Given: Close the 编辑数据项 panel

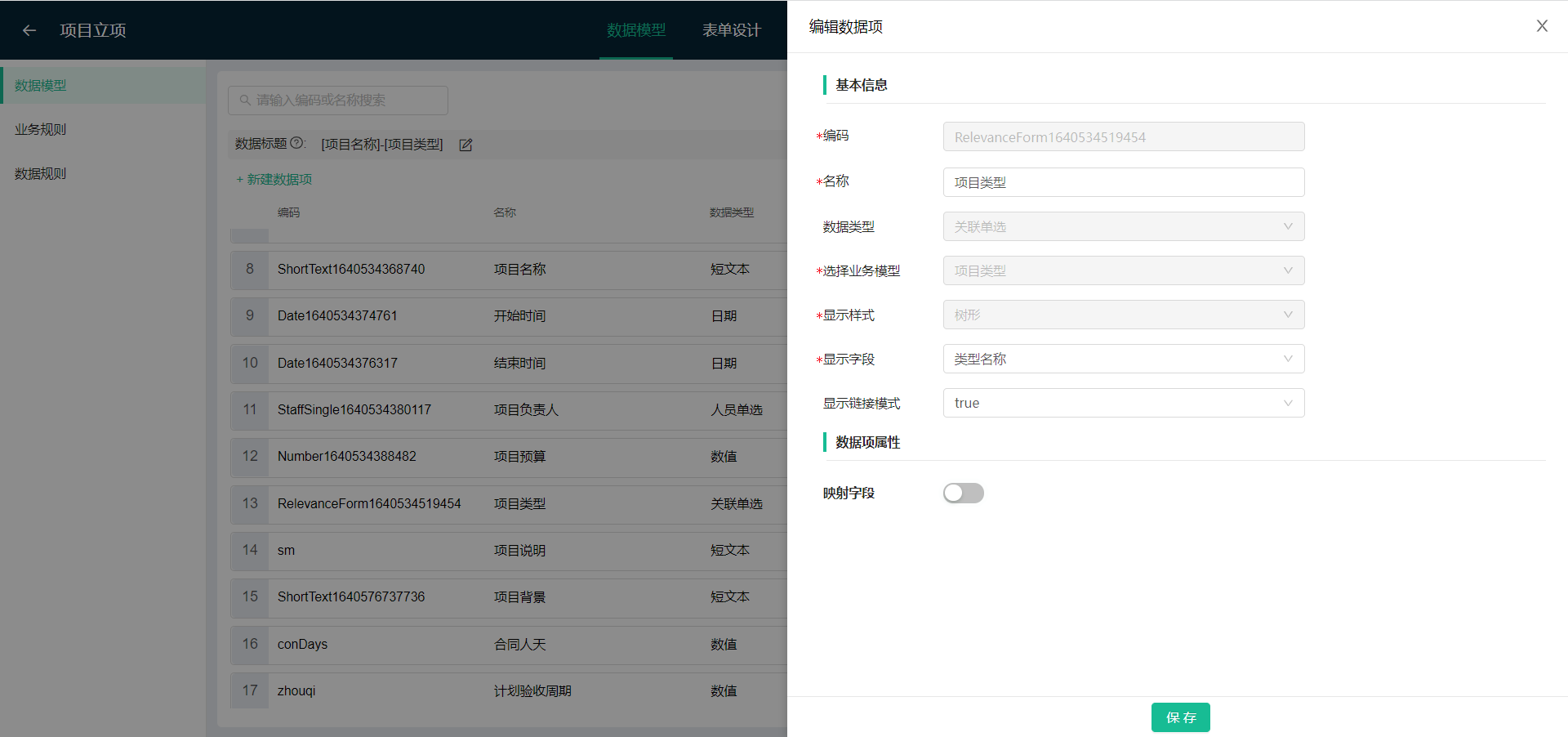Looking at the screenshot, I should [1542, 26].
